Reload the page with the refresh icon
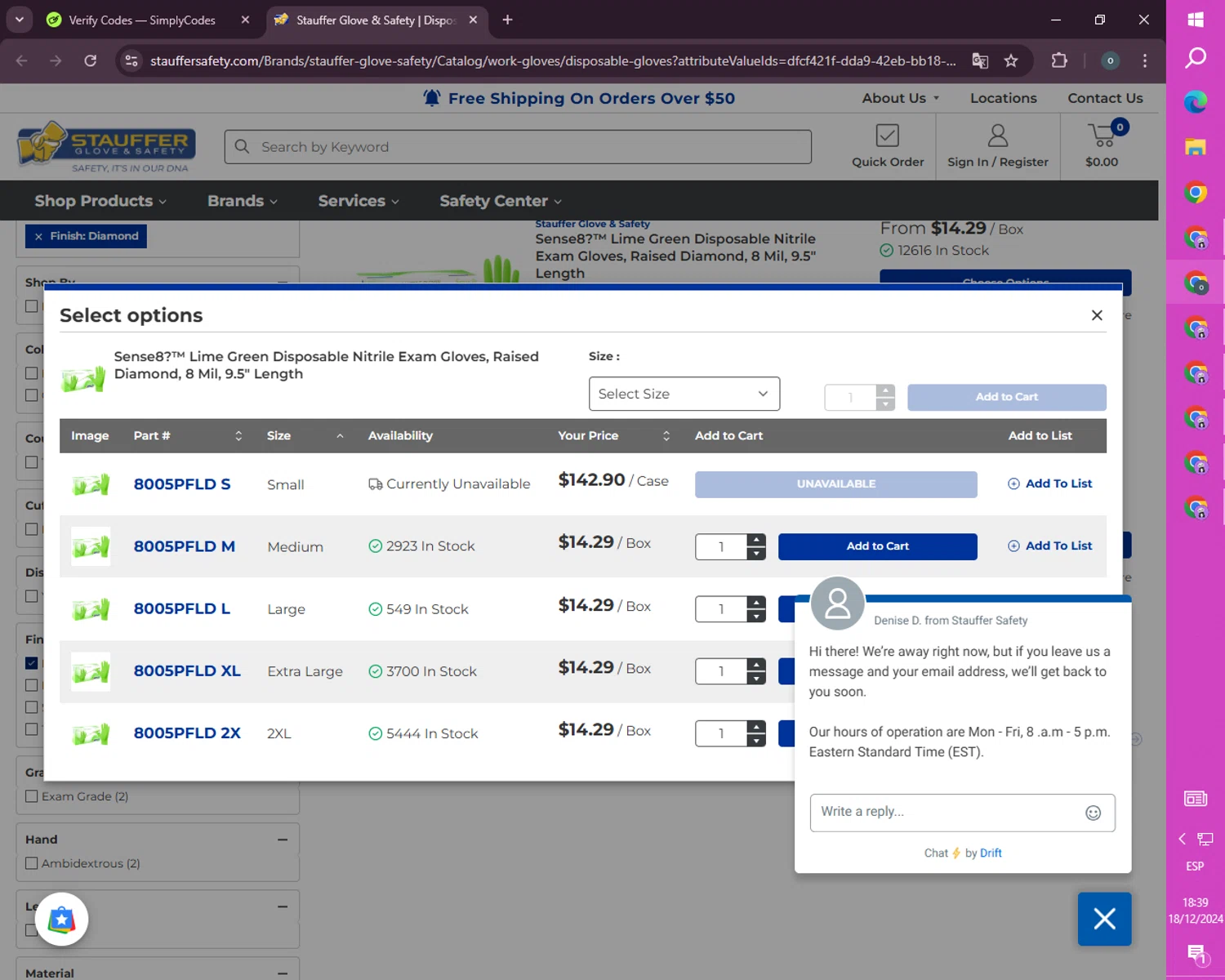This screenshot has width=1225, height=980. point(91,60)
